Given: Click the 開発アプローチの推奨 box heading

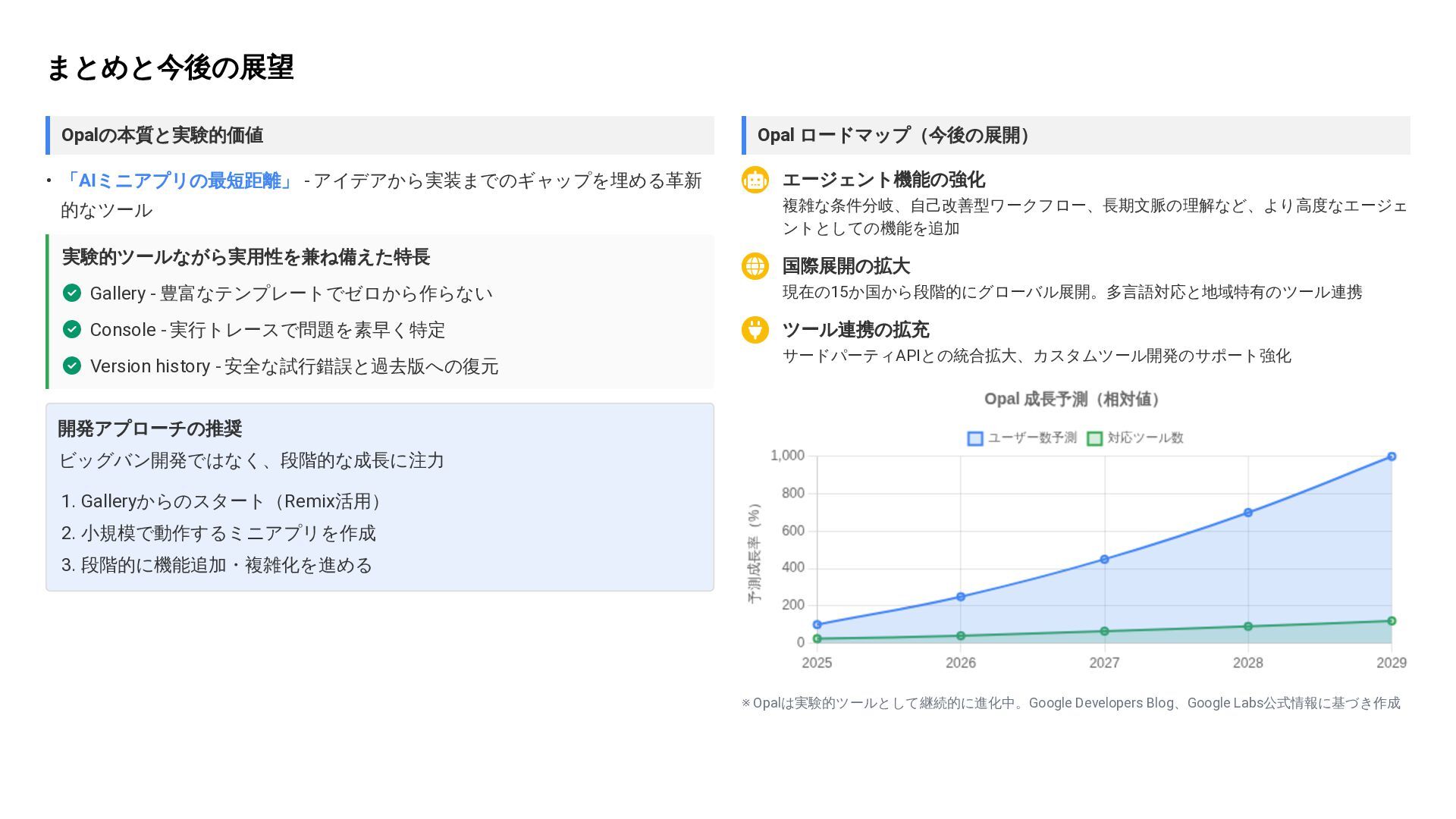Looking at the screenshot, I should coord(150,428).
